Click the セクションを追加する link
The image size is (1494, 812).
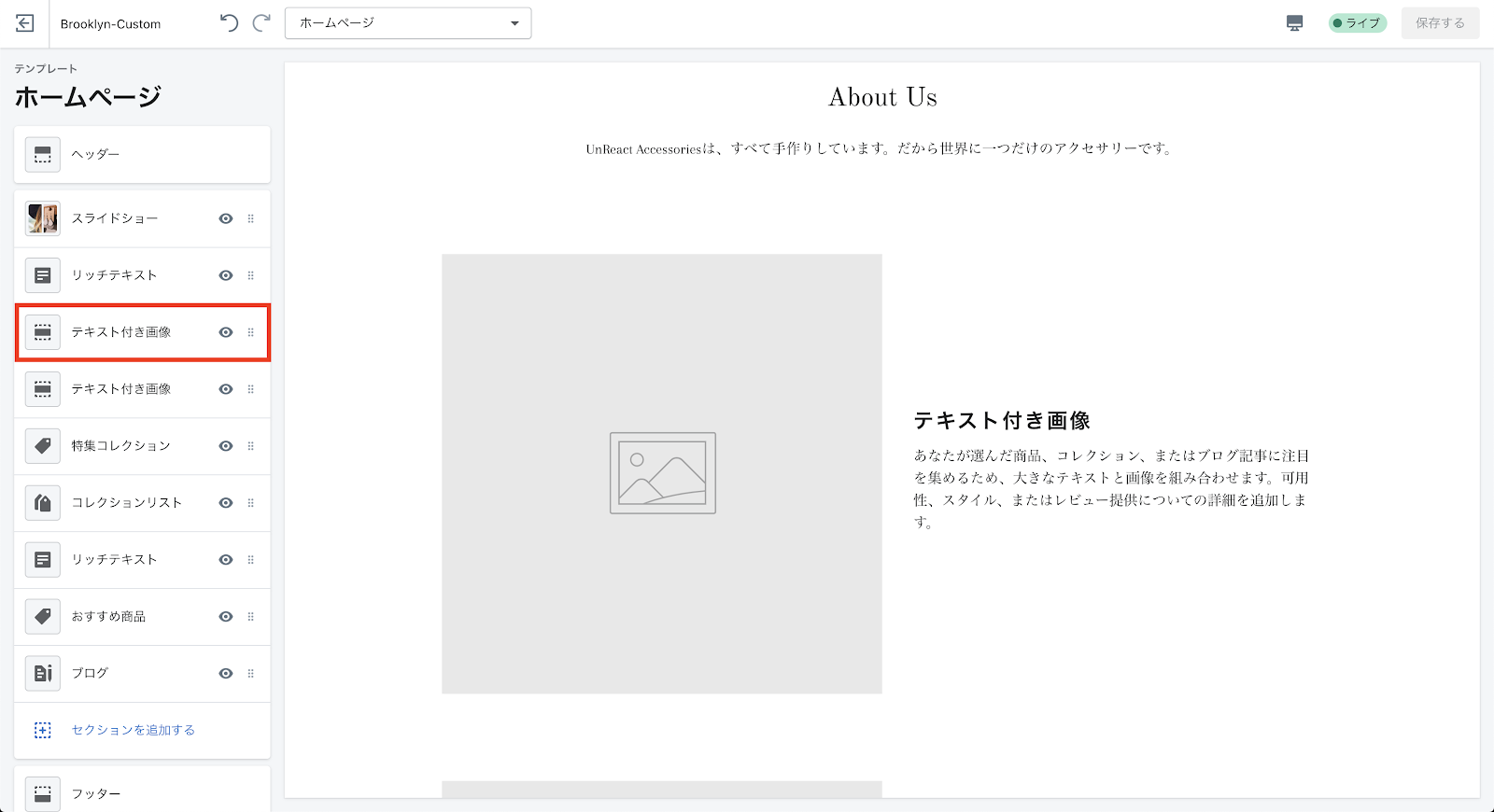tap(133, 730)
